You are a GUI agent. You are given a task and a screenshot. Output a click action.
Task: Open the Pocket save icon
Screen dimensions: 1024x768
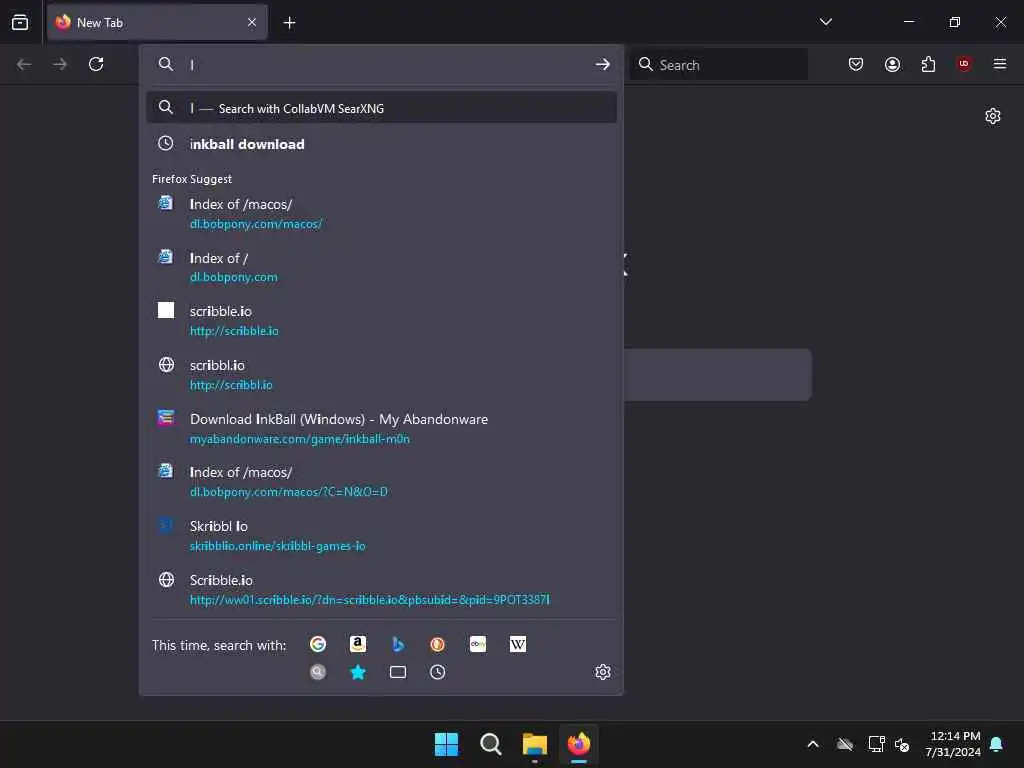coord(856,64)
